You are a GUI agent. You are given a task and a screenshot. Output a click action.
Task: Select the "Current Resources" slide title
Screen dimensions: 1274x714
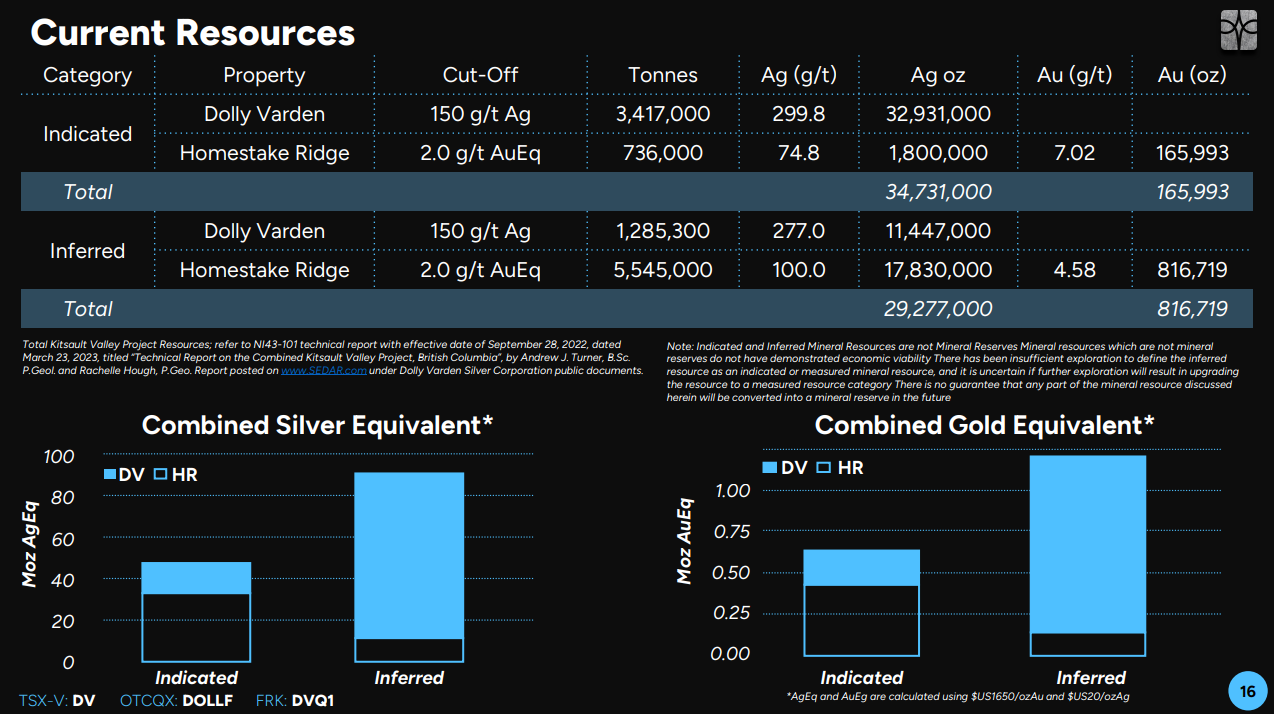click(193, 33)
